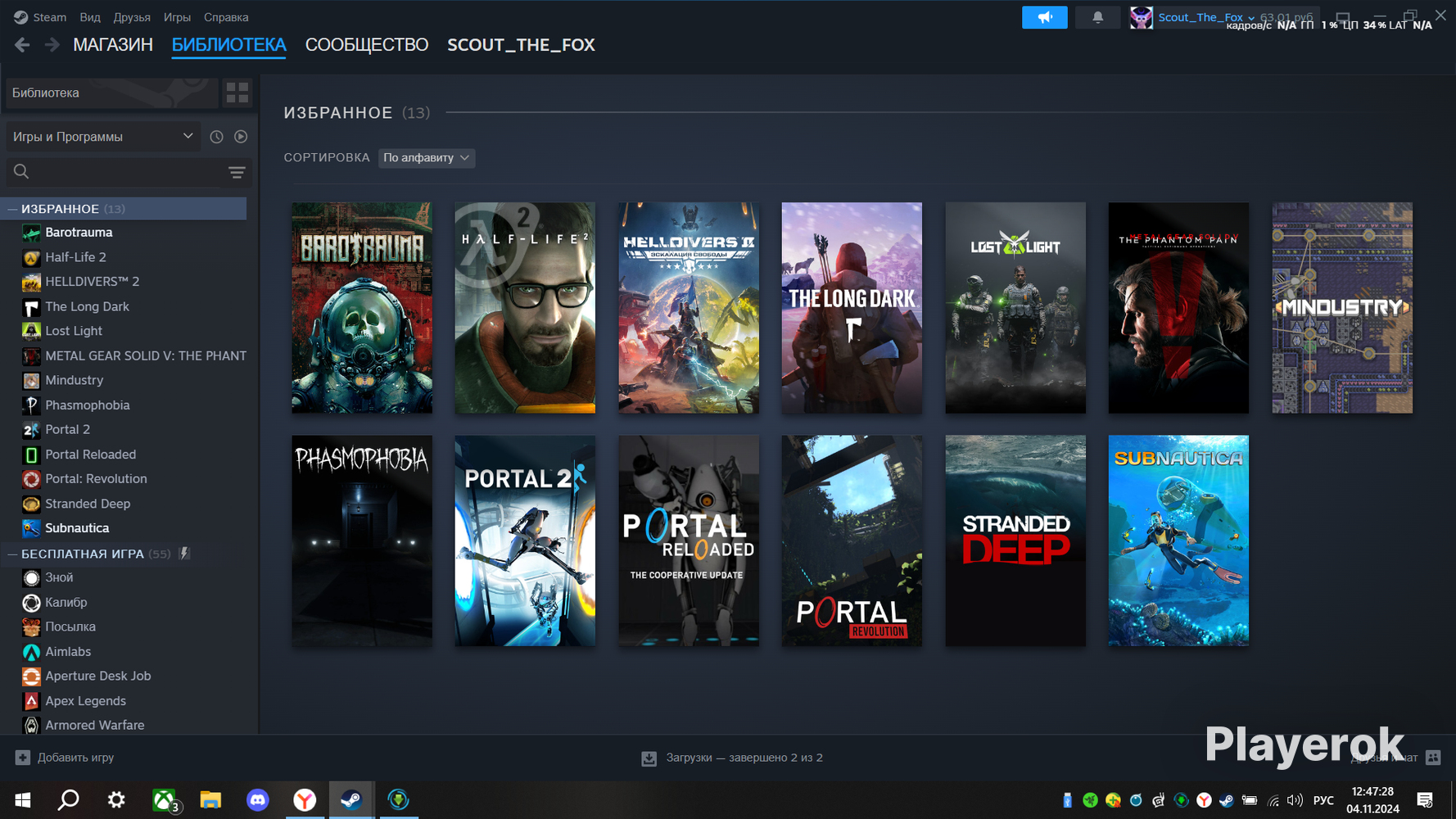Viewport: 1456px width, 819px height.
Task: Open the Xbox app on taskbar
Action: pos(165,800)
